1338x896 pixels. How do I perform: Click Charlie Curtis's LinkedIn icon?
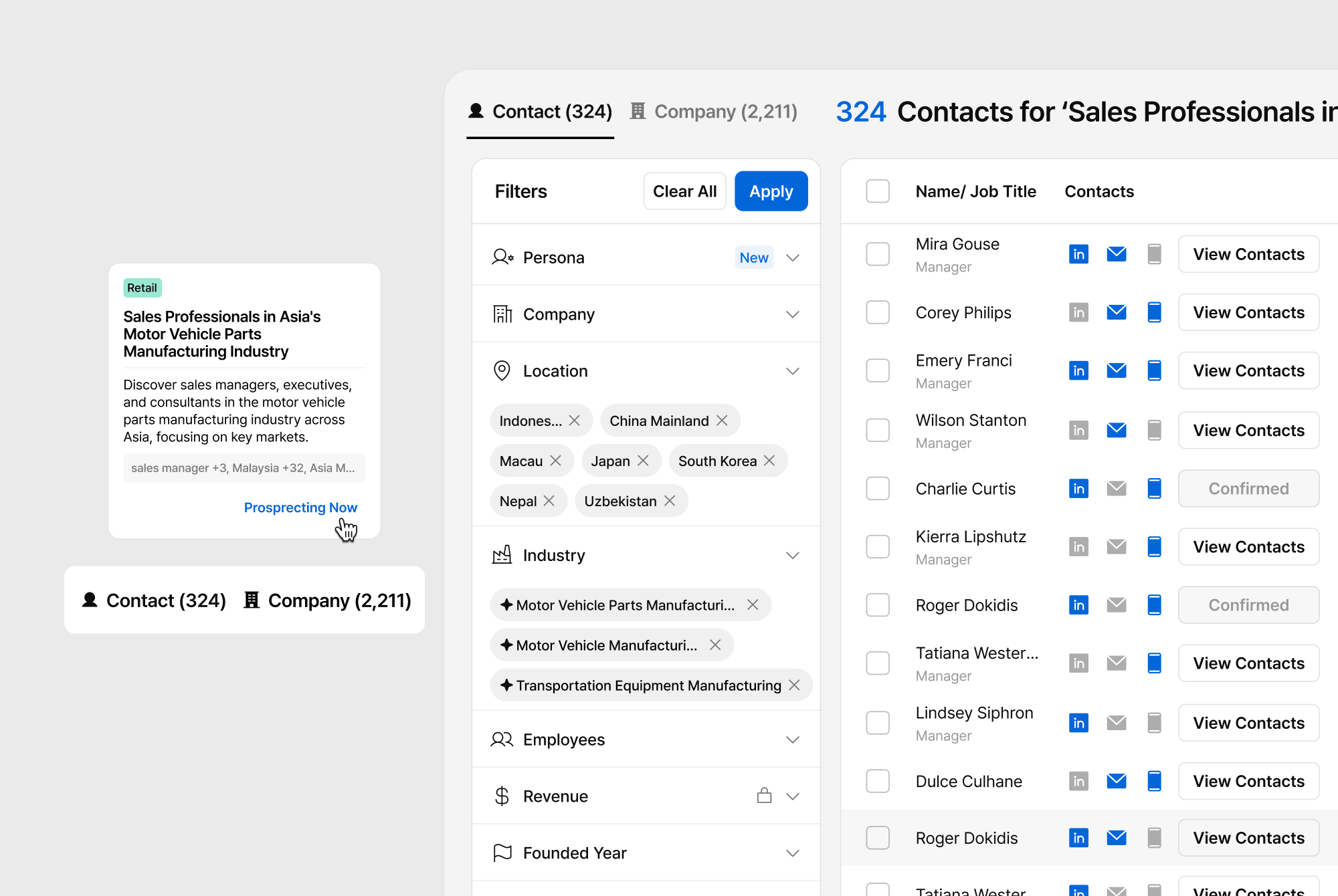pos(1078,489)
